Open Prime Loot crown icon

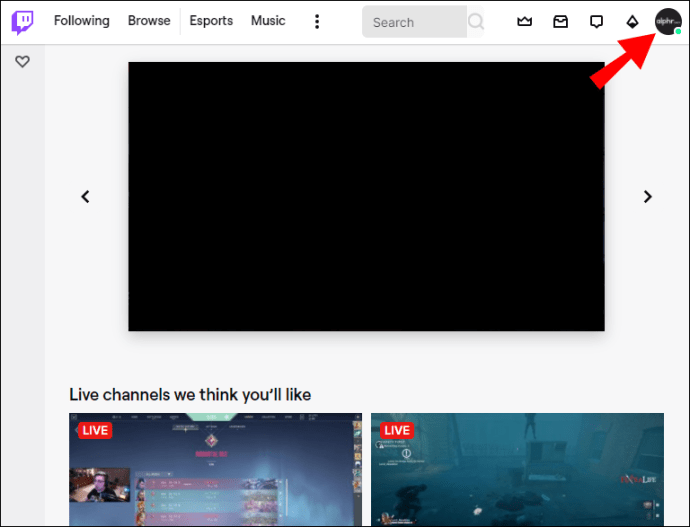[x=524, y=21]
